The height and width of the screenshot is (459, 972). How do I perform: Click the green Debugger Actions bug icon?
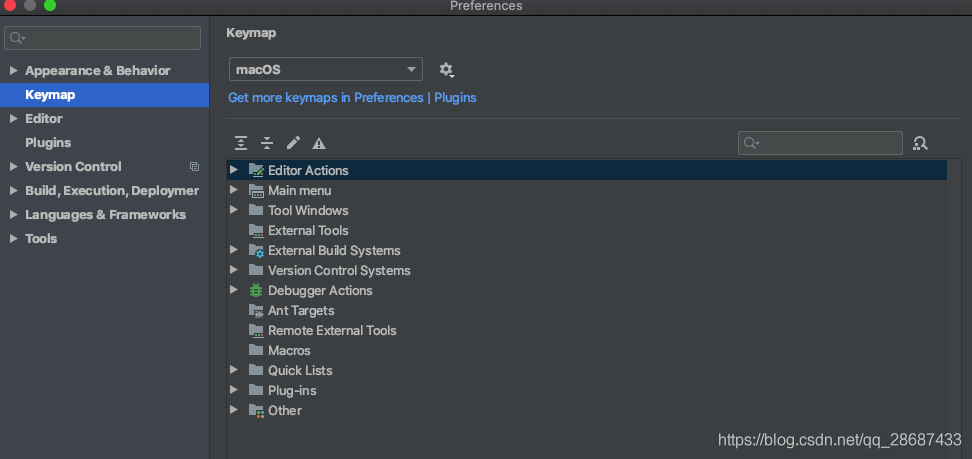[x=256, y=290]
